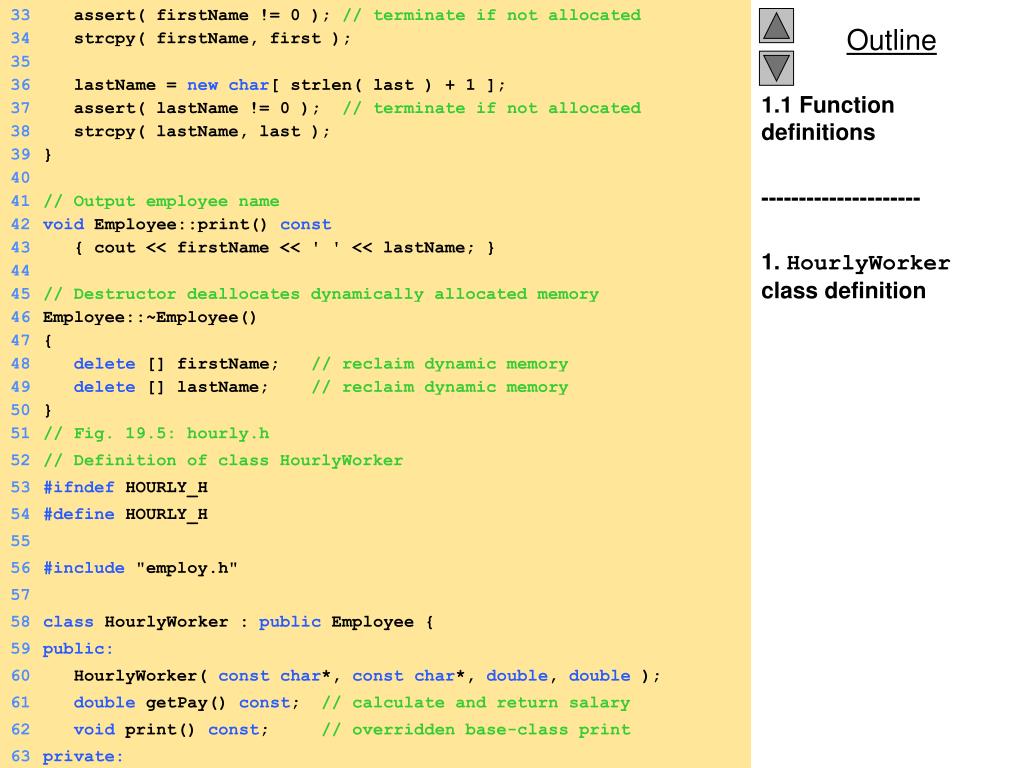The width and height of the screenshot is (1024, 768).
Task: Click the '#include "employ.h"' line
Action: tap(140, 568)
